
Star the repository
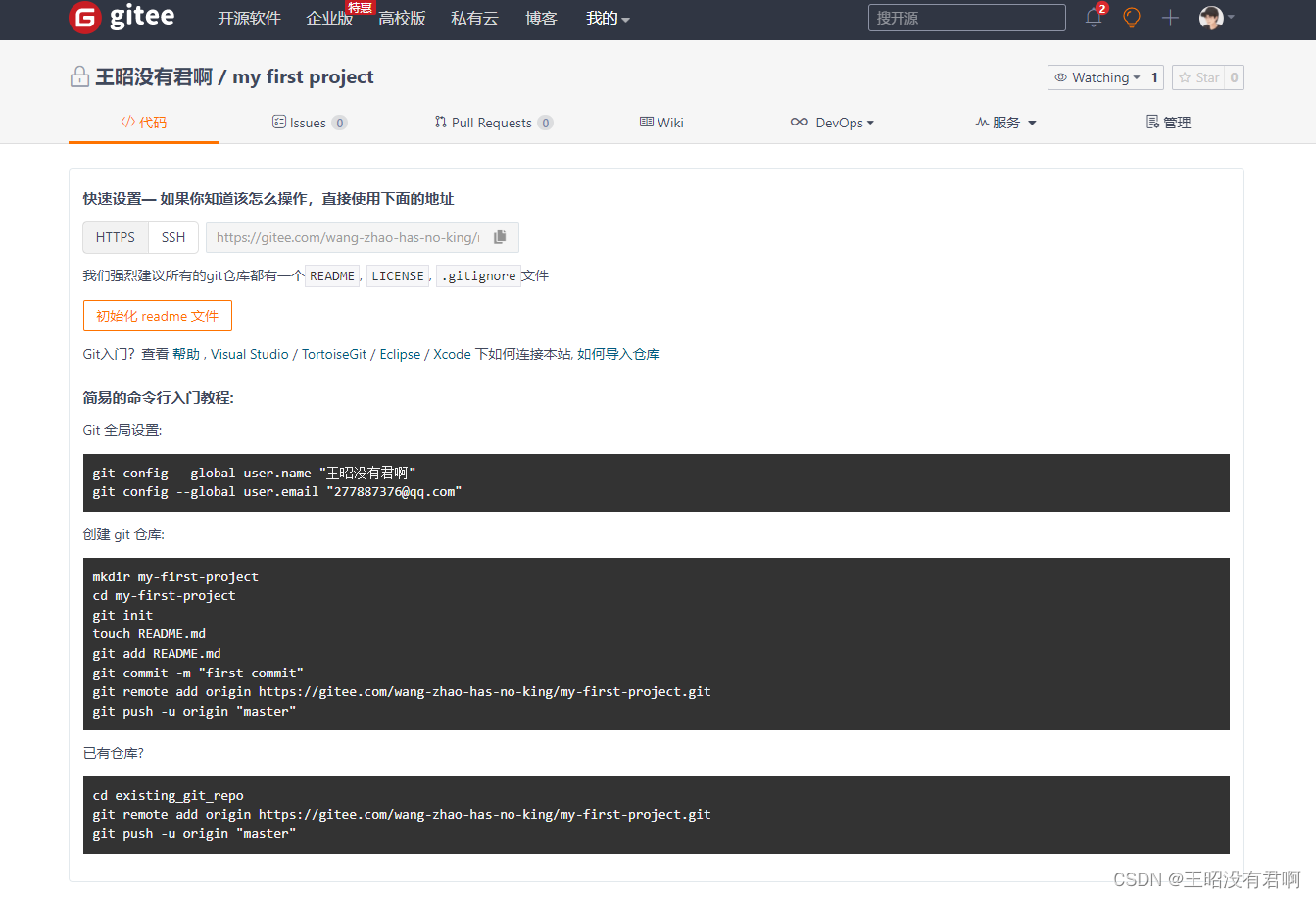click(x=1198, y=77)
